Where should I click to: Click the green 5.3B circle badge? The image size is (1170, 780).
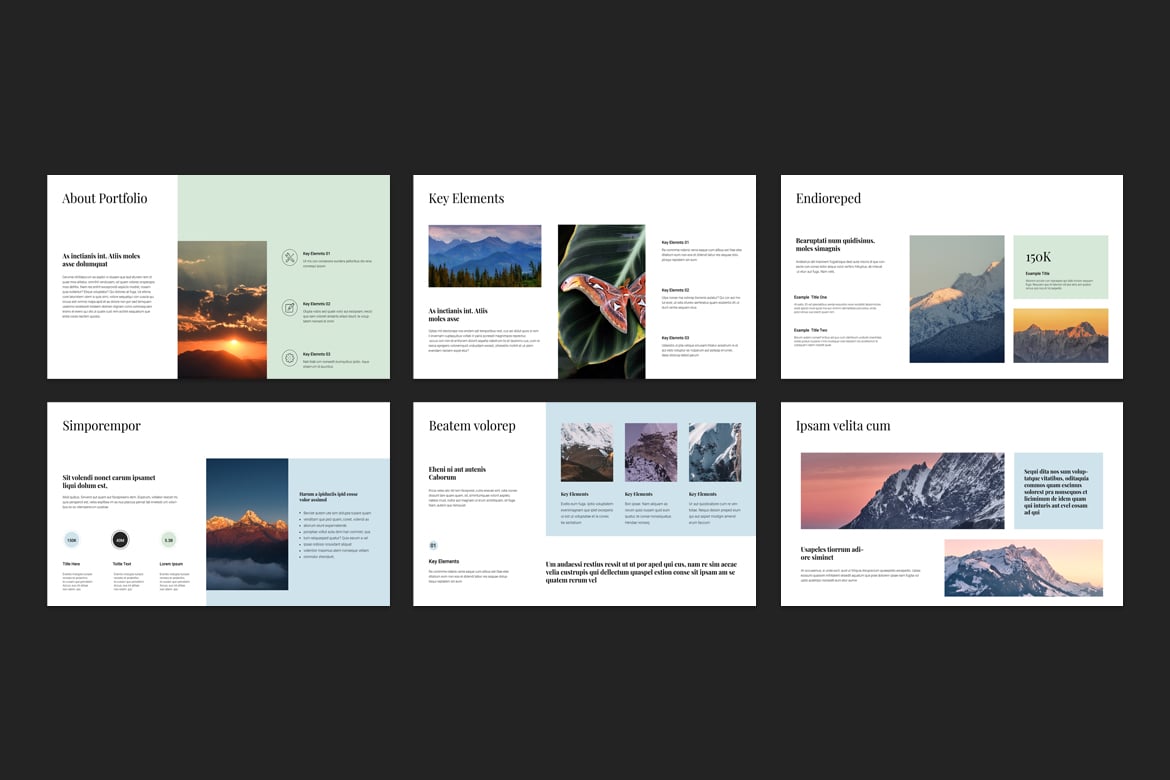(x=169, y=540)
